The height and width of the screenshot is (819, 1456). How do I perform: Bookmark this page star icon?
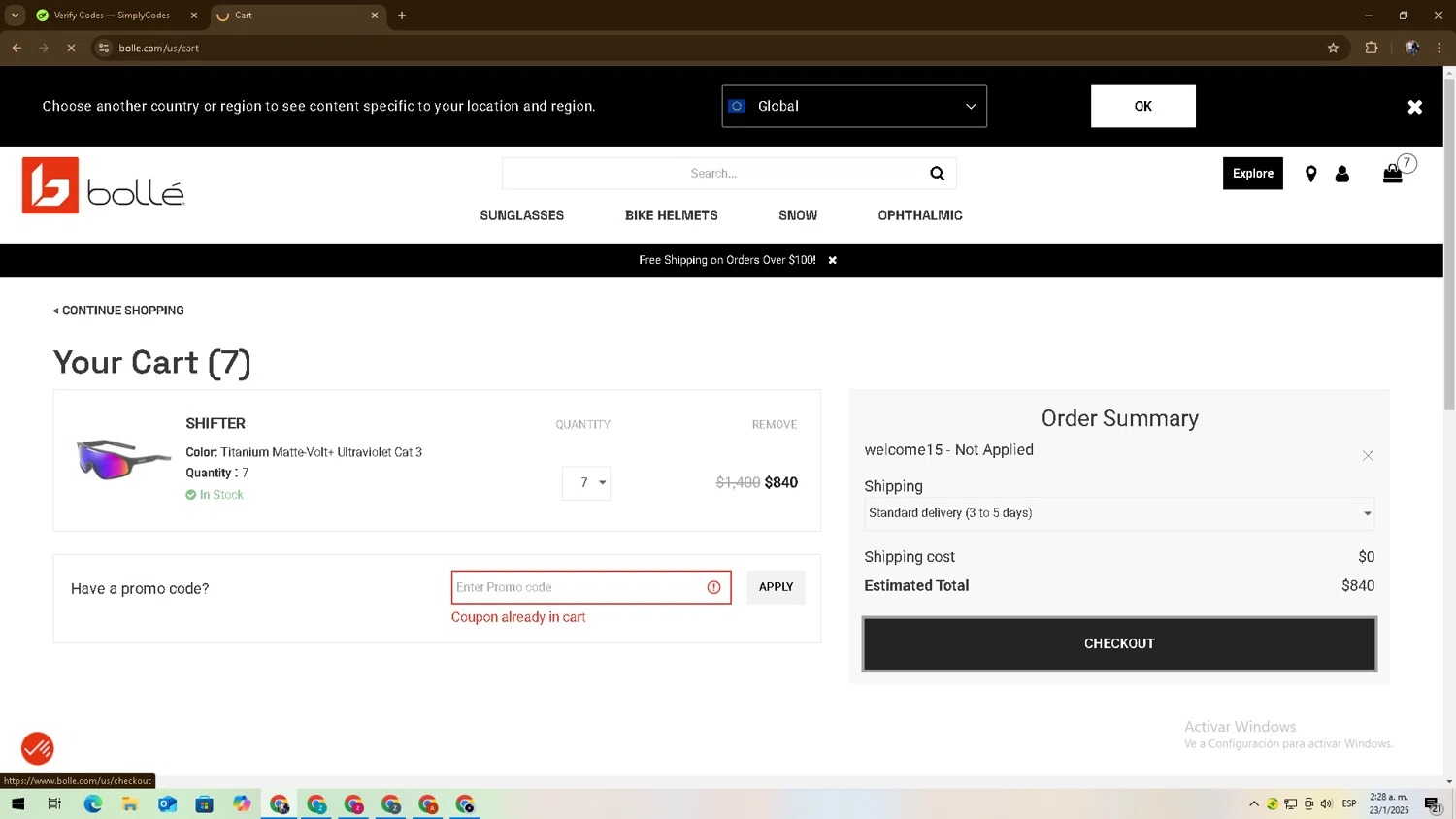pos(1333,48)
